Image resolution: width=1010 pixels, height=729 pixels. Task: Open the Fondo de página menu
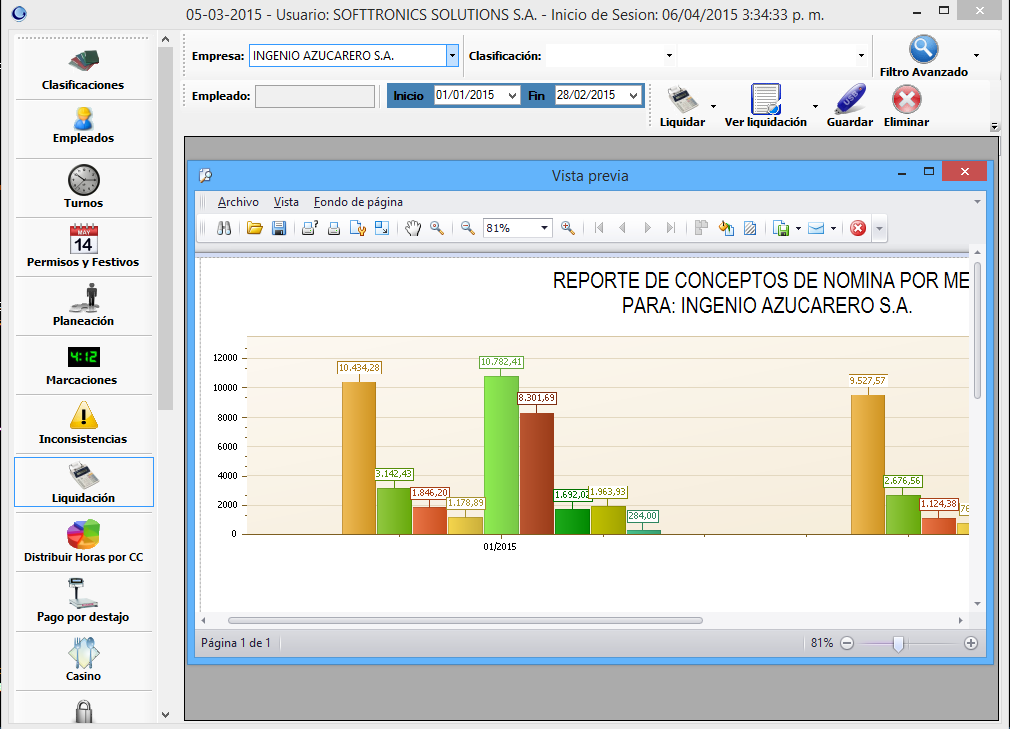point(358,202)
